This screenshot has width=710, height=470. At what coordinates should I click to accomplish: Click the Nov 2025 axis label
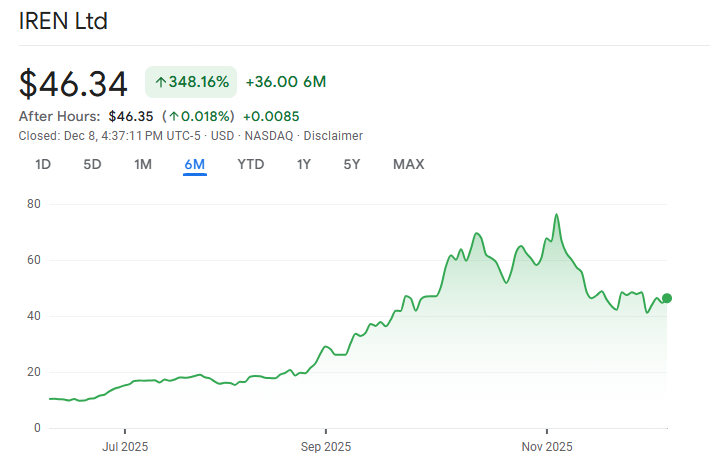click(x=547, y=447)
